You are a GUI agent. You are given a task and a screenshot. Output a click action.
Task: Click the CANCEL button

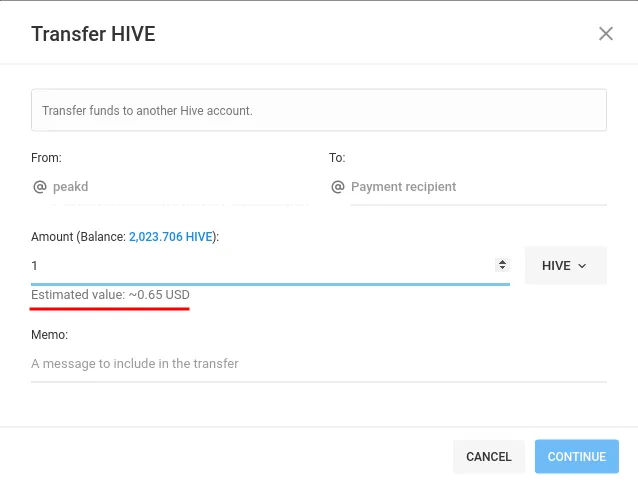(x=489, y=457)
